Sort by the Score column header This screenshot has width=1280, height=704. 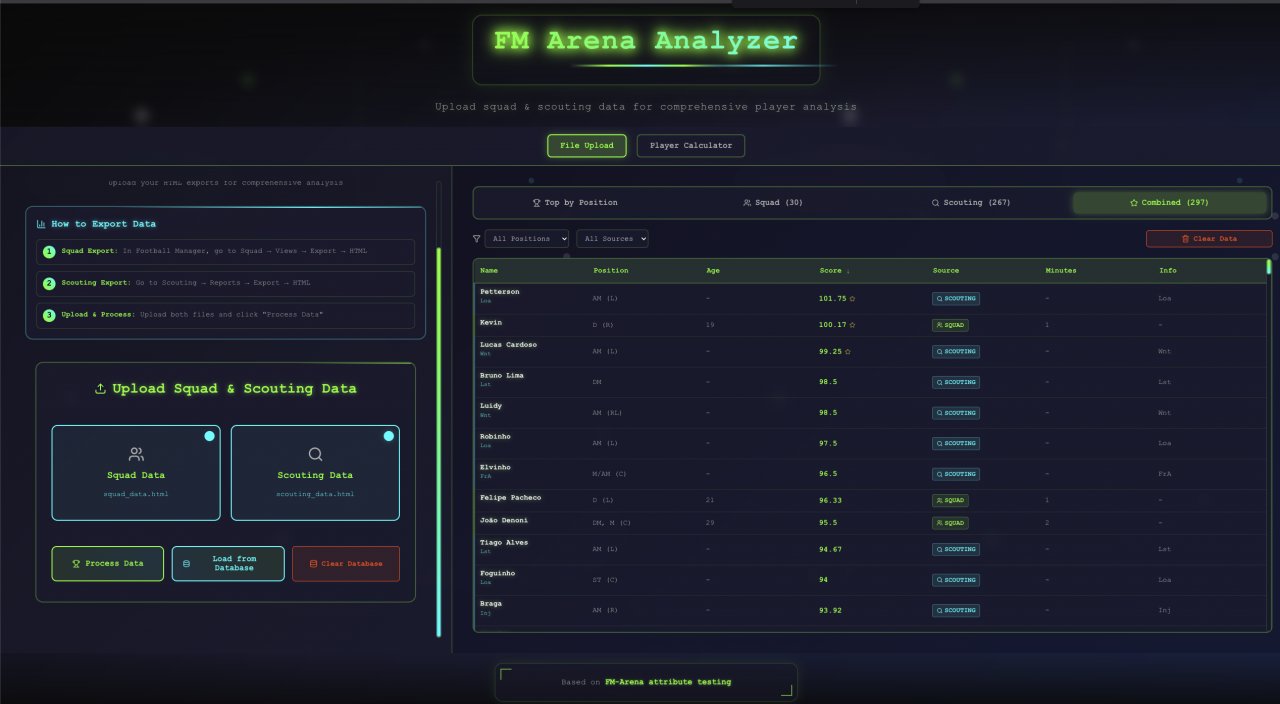(835, 270)
